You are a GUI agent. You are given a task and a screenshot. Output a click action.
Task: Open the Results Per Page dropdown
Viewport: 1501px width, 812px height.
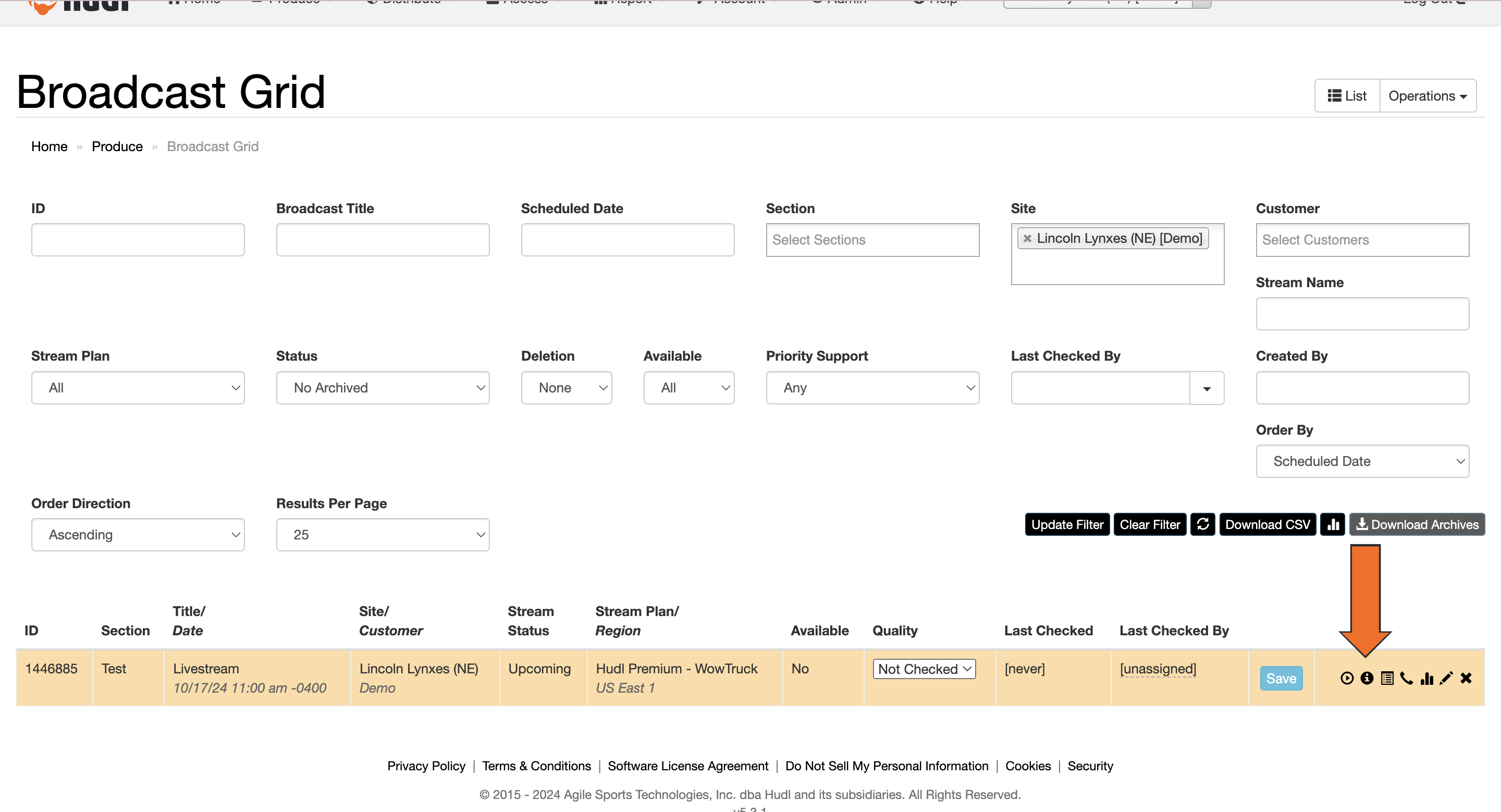tap(383, 534)
